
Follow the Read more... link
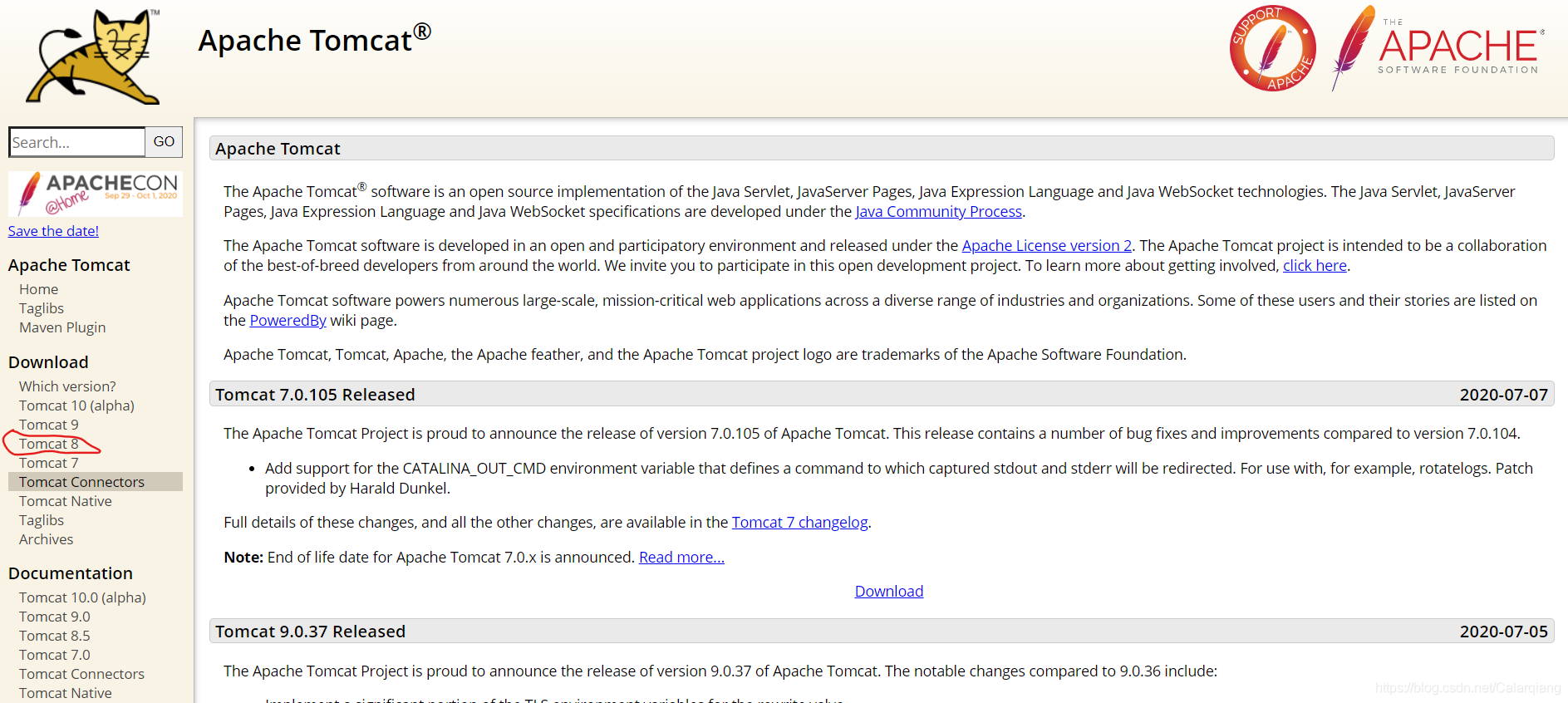point(681,558)
